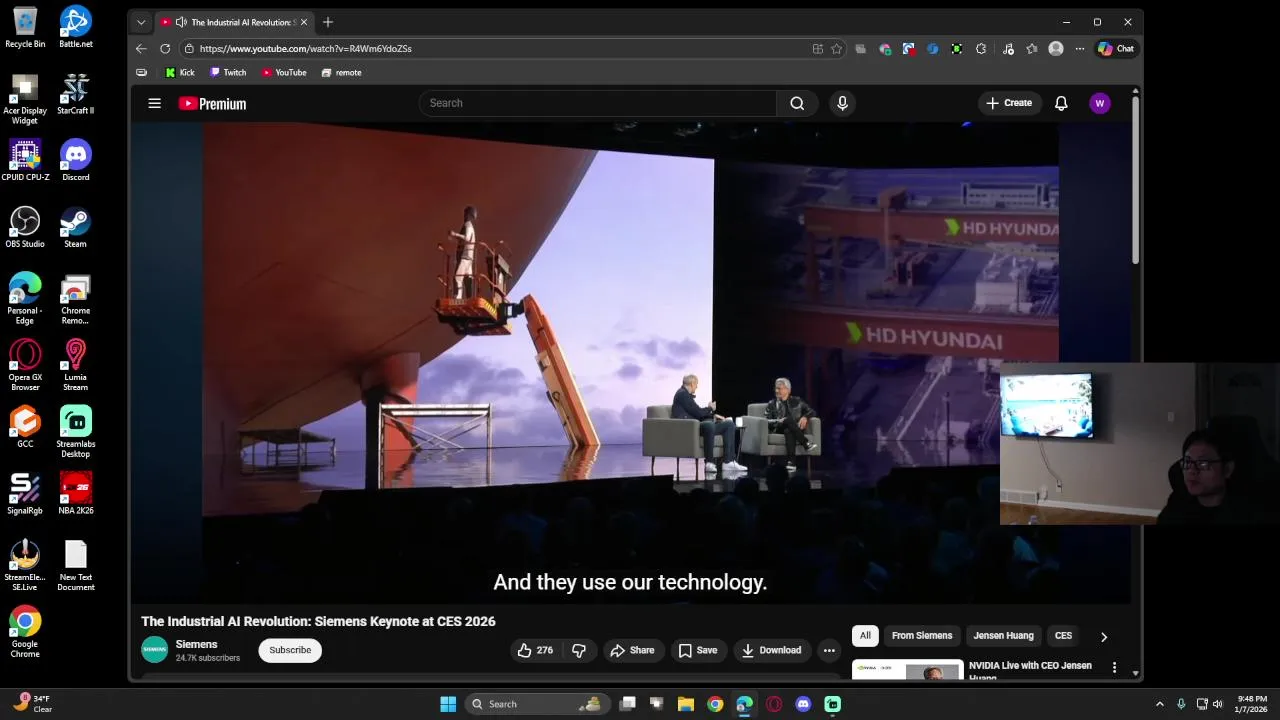The image size is (1280, 720).
Task: Select Battle.net desktop shortcut
Action: 76,27
